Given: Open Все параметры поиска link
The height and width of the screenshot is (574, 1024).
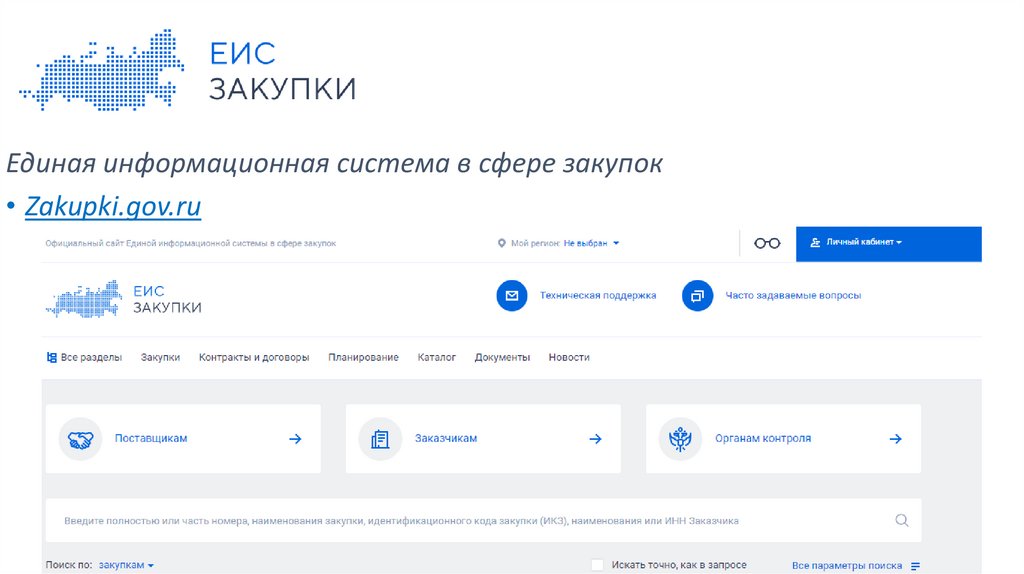Looking at the screenshot, I should (x=846, y=566).
